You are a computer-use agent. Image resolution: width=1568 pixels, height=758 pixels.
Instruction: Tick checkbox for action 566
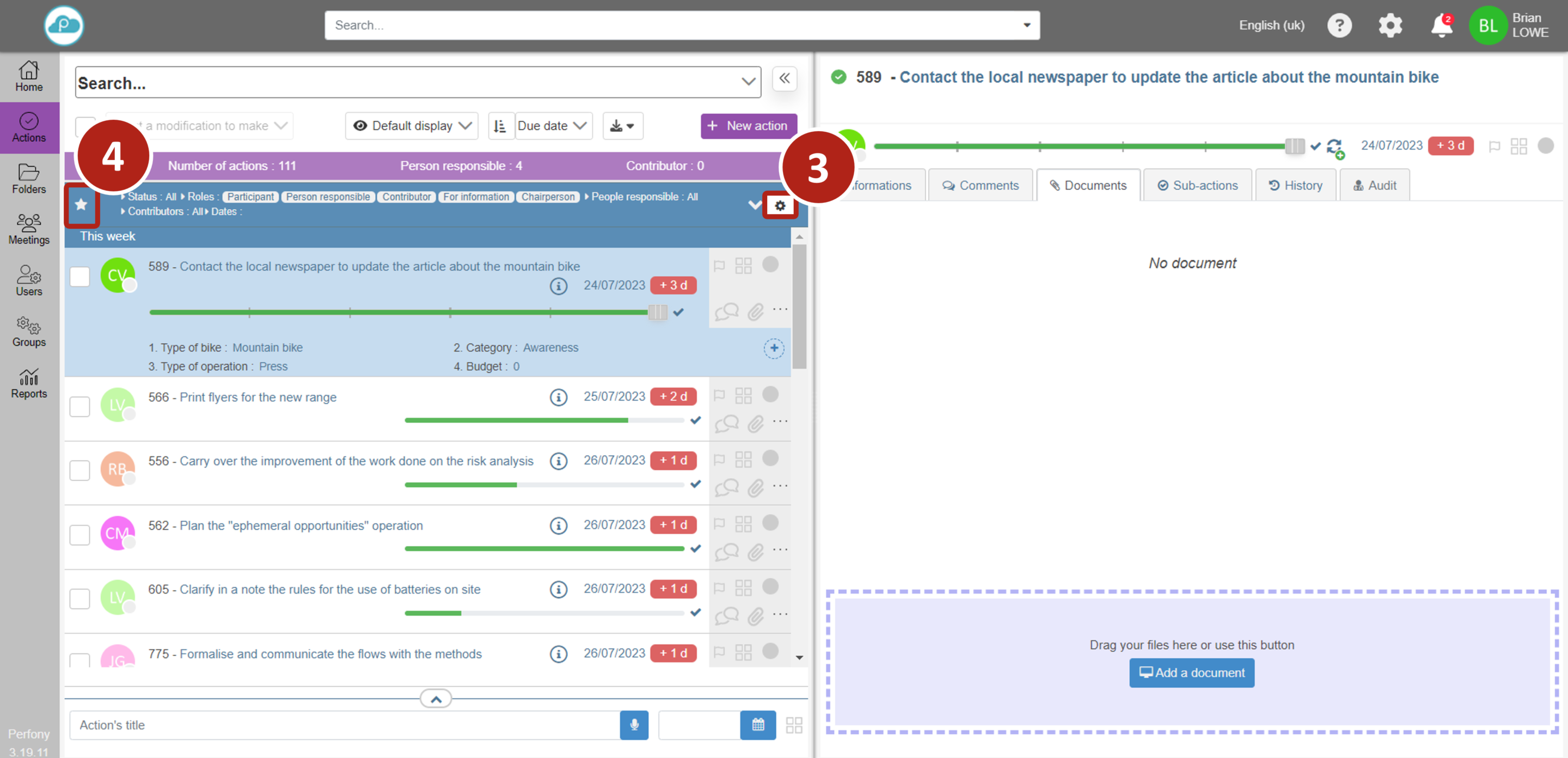pos(79,406)
